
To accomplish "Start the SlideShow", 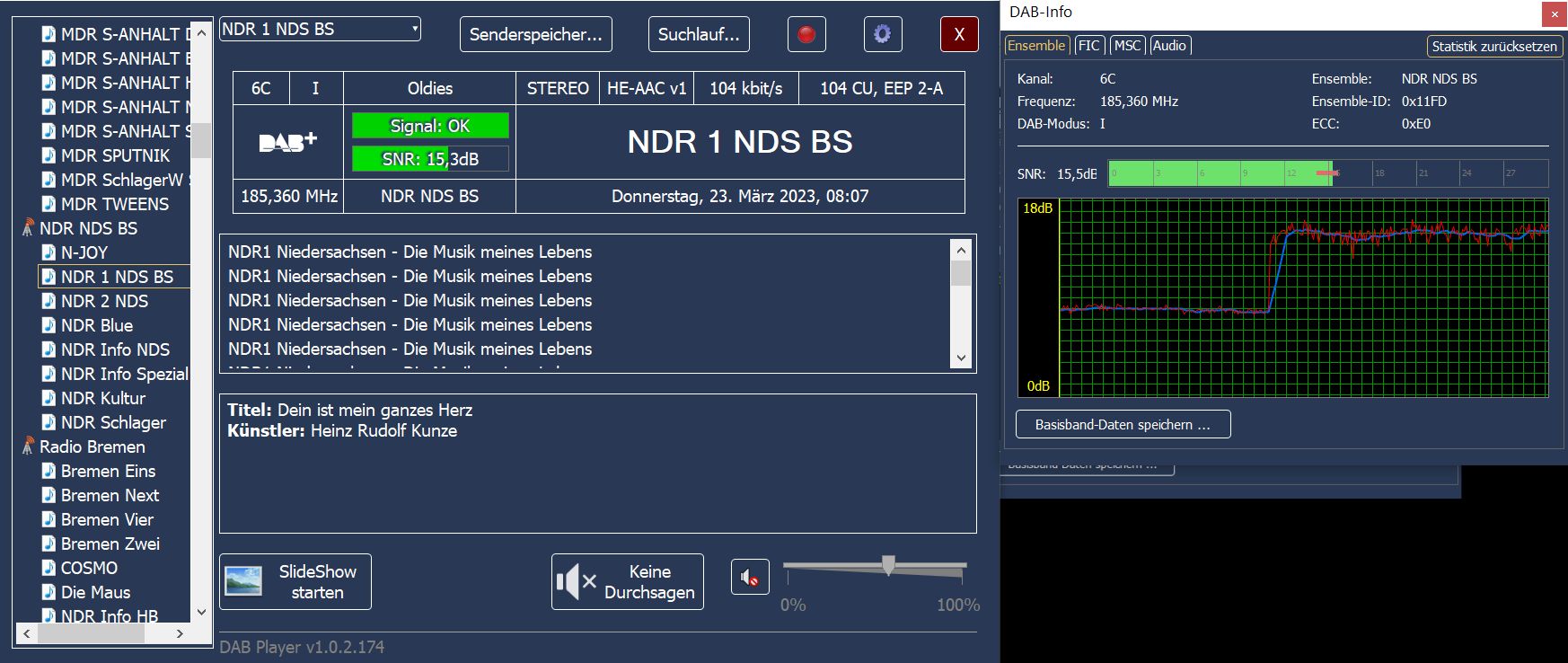I will click(x=295, y=582).
